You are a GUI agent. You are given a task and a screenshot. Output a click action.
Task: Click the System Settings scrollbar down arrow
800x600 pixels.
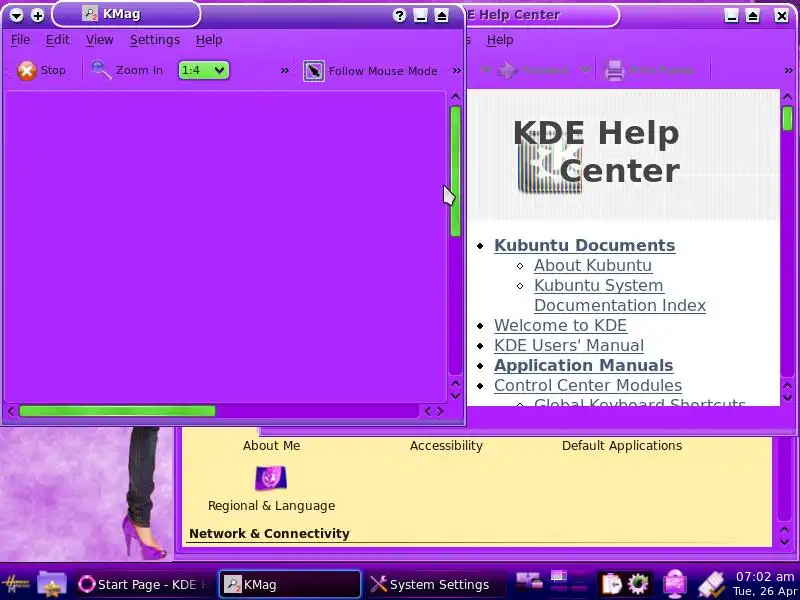[x=785, y=542]
